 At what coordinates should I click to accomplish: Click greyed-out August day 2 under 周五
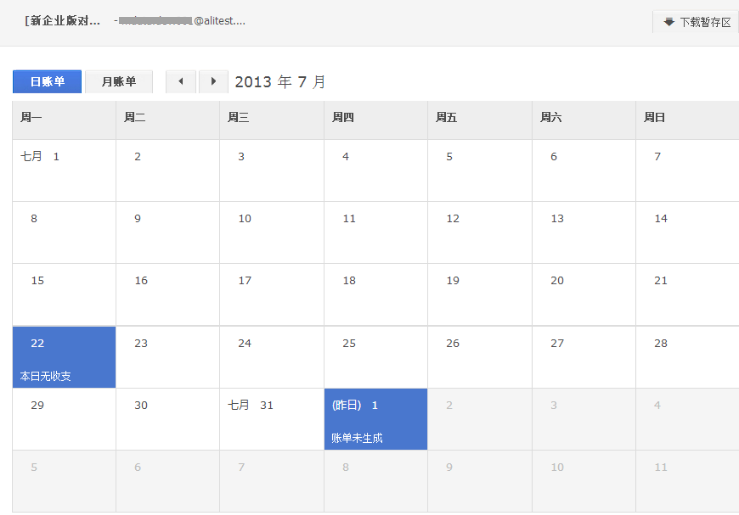point(480,419)
